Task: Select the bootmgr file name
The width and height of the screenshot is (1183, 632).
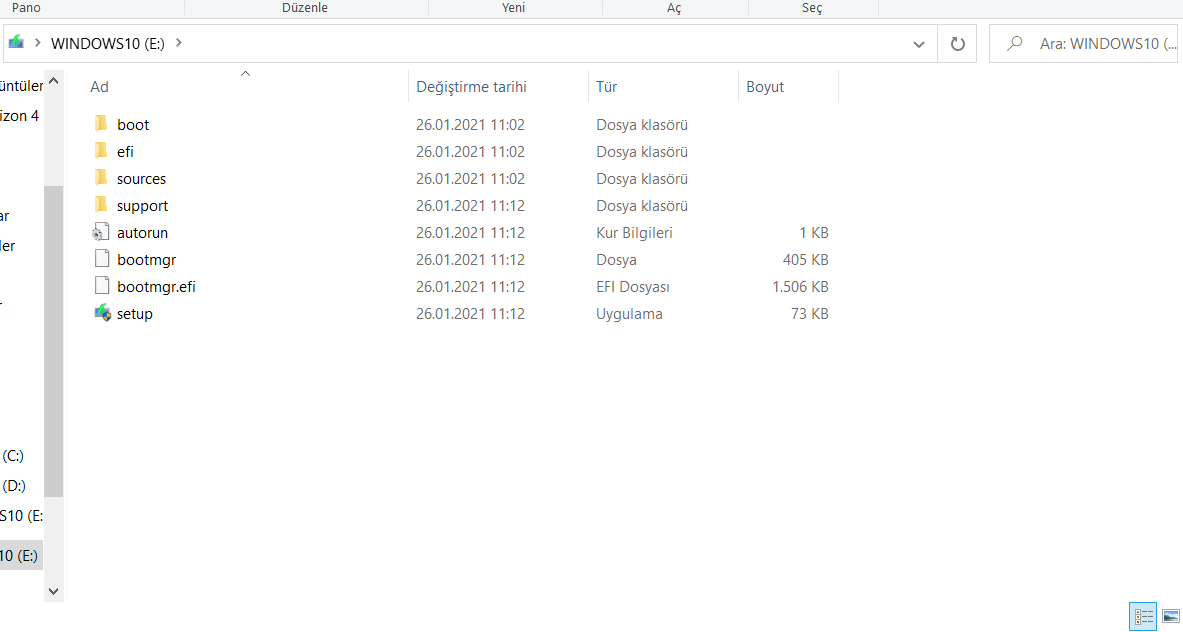Action: [146, 260]
